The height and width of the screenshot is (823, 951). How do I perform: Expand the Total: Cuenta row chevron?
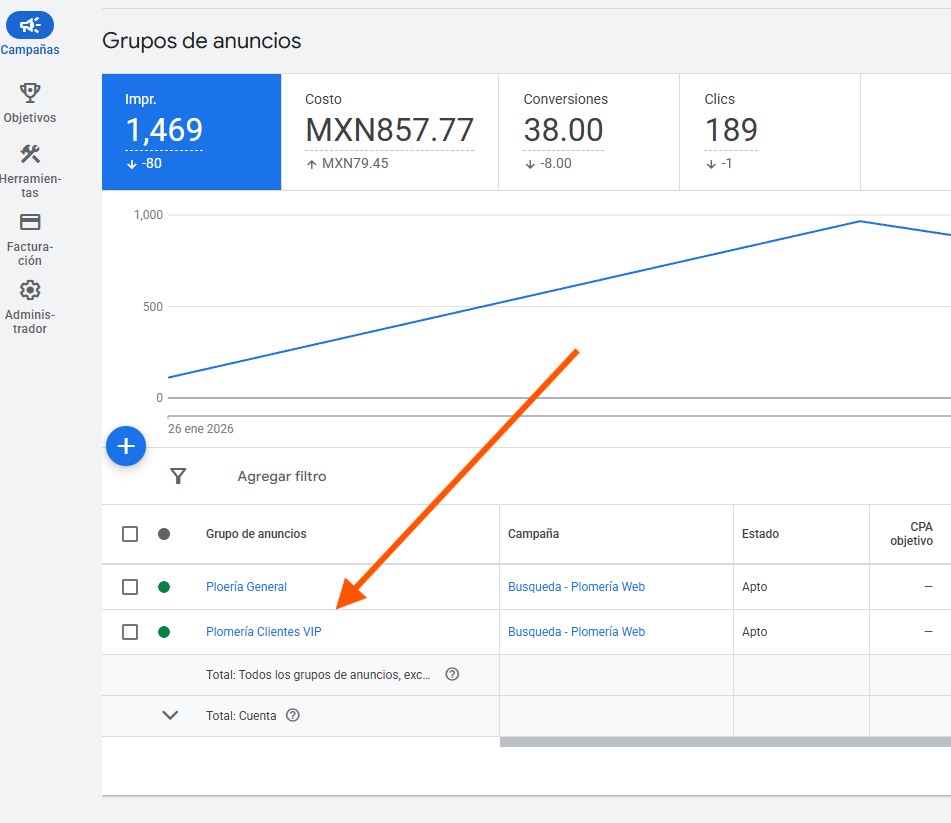(x=170, y=715)
